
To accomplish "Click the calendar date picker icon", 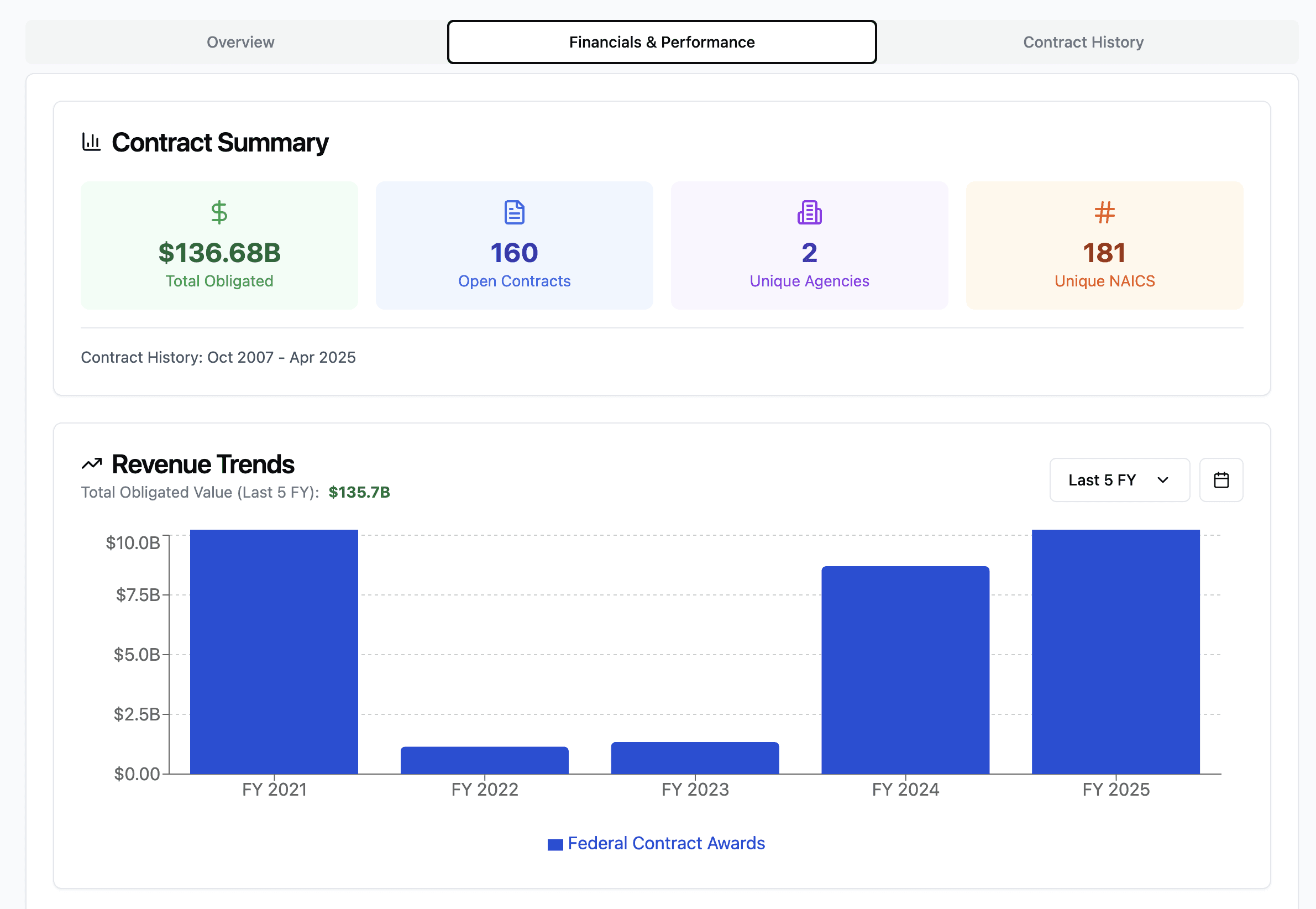I will [x=1221, y=479].
